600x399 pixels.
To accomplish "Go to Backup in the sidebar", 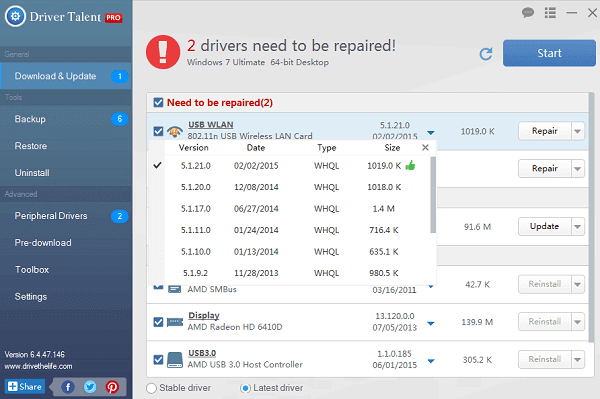I will pos(66,119).
